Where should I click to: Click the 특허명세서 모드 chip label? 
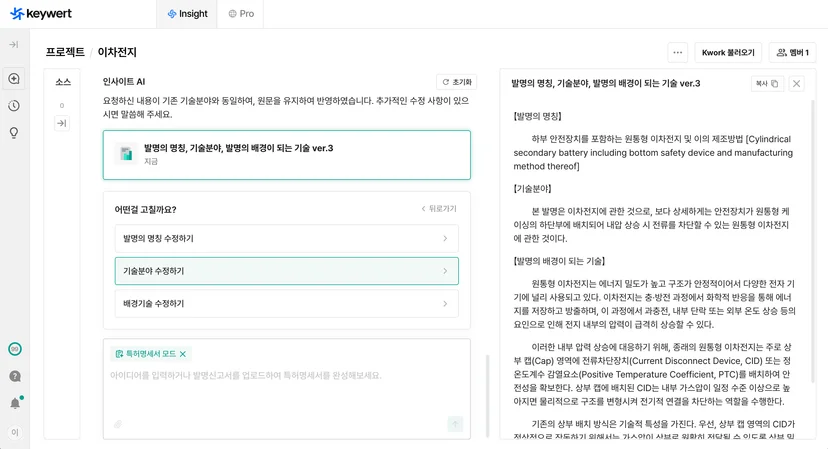click(x=150, y=354)
